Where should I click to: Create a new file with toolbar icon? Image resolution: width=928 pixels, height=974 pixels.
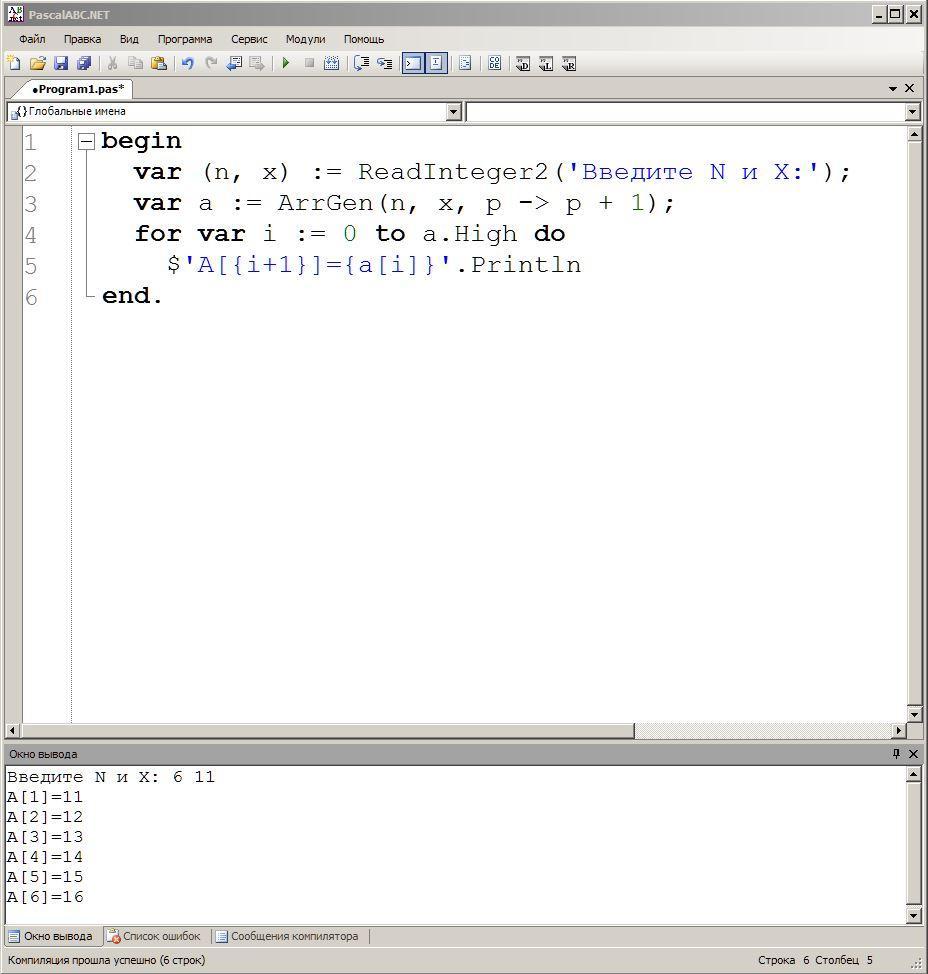click(14, 63)
